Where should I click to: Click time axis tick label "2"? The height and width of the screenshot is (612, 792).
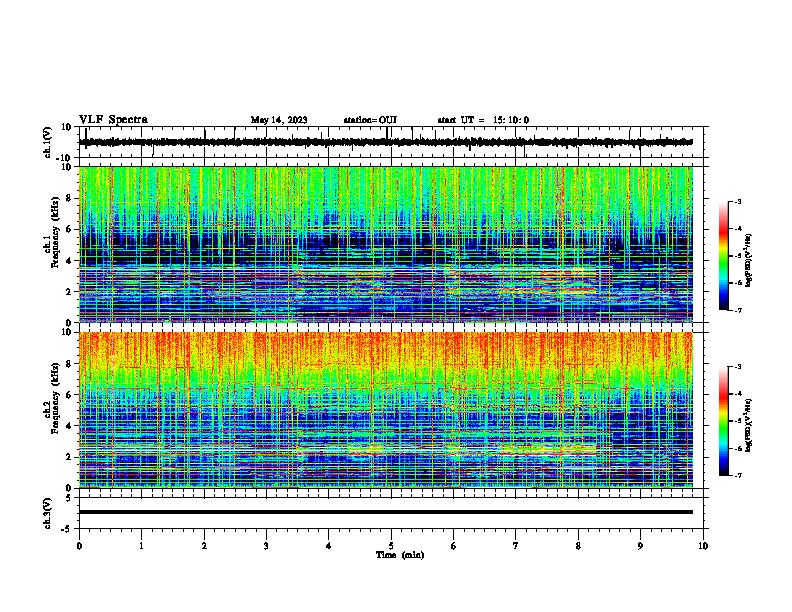[204, 546]
